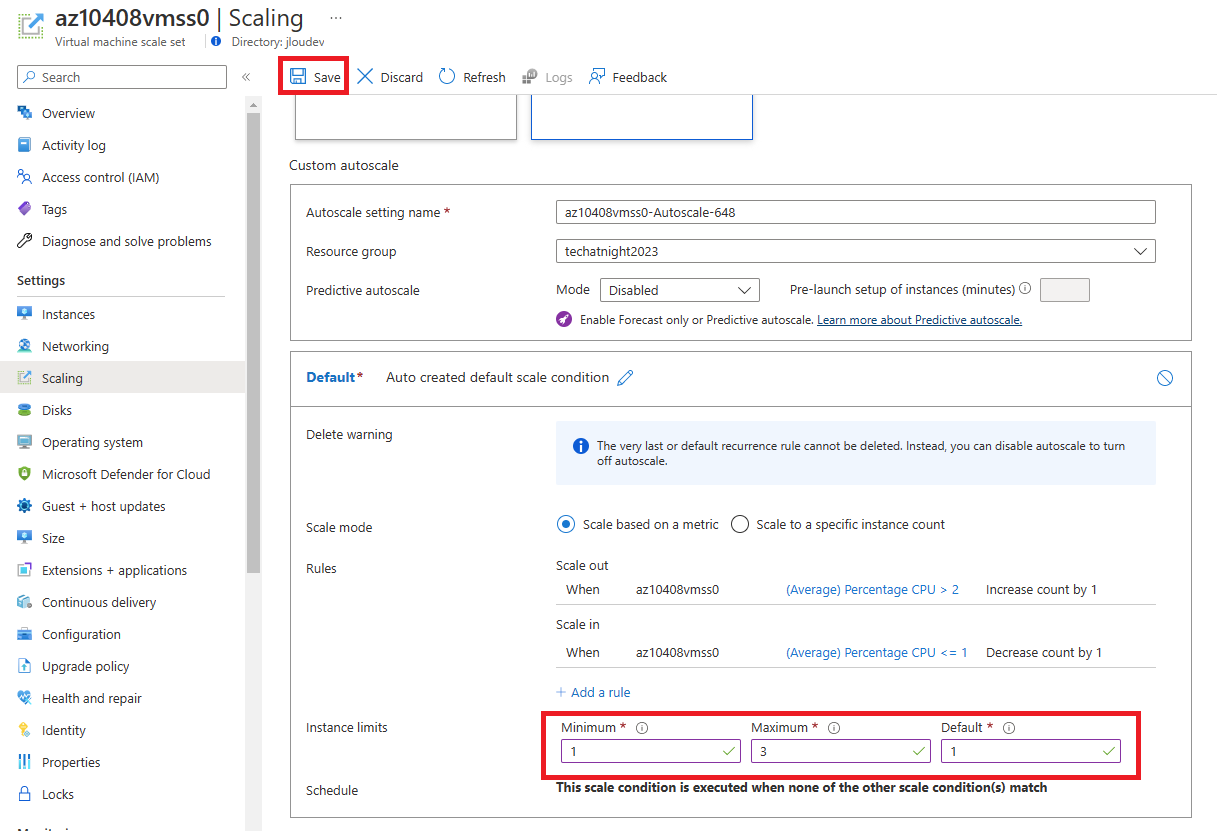
Task: Open the Resource group dropdown
Action: [x=855, y=251]
